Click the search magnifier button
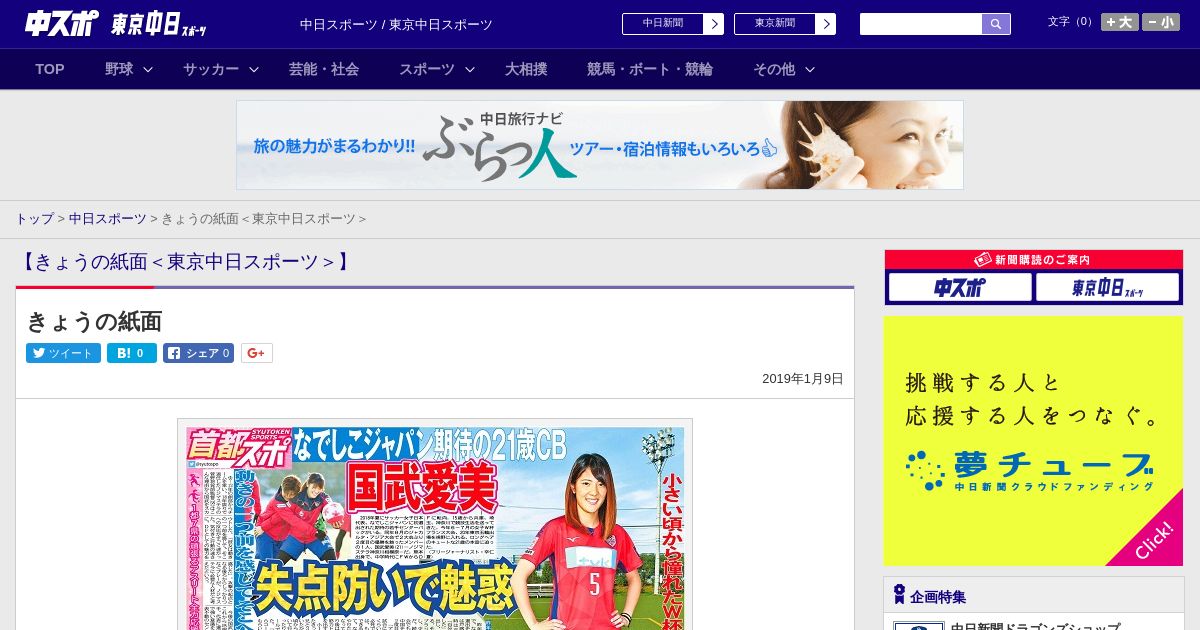The width and height of the screenshot is (1200, 630). point(996,24)
